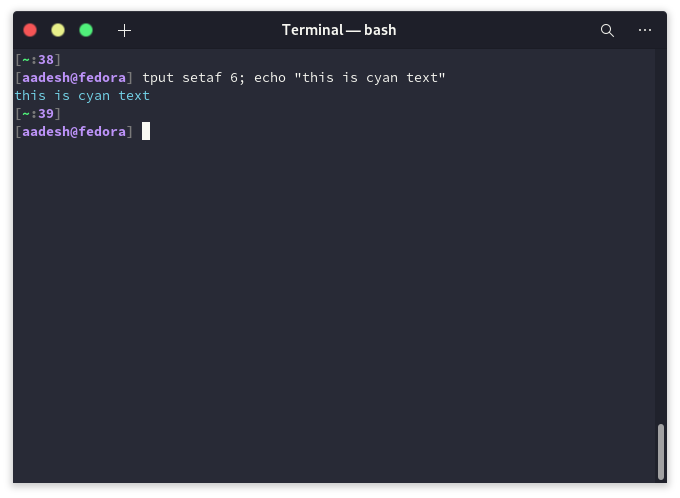Click the first aadesh@fedora prompt
The image size is (680, 498).
click(74, 78)
